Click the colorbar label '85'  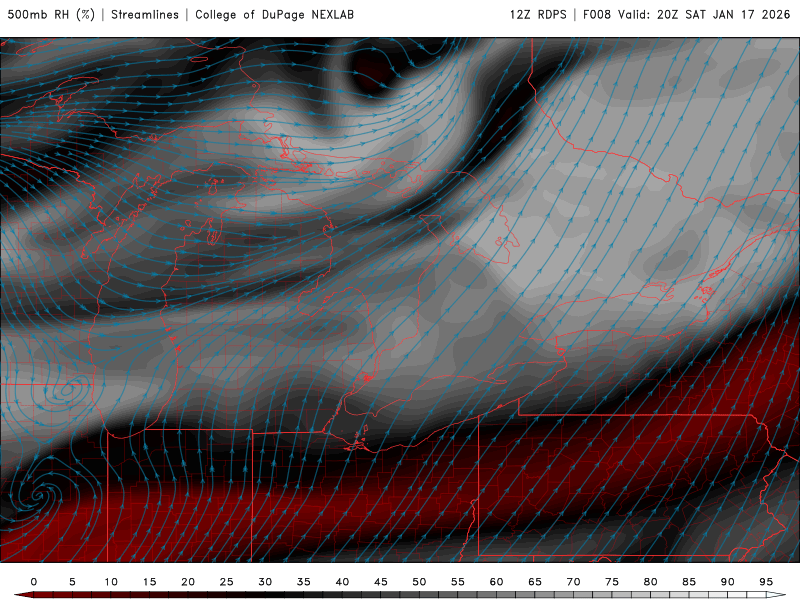tap(689, 582)
